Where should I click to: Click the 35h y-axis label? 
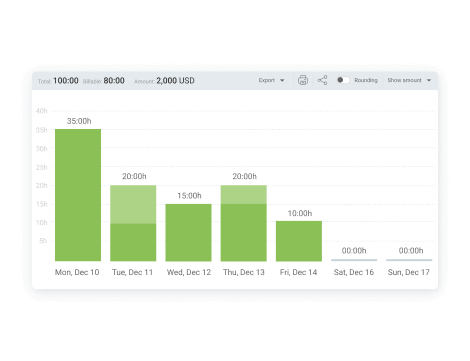42,130
